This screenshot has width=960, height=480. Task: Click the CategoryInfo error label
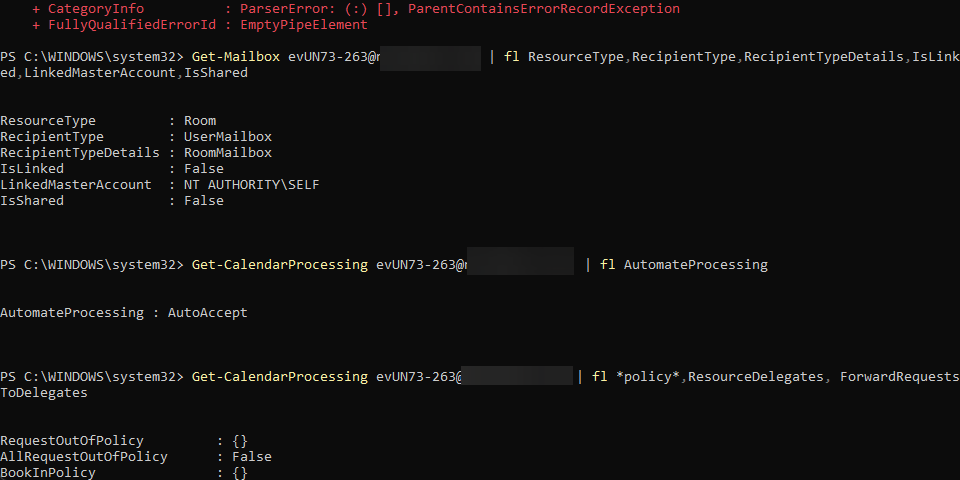click(96, 9)
